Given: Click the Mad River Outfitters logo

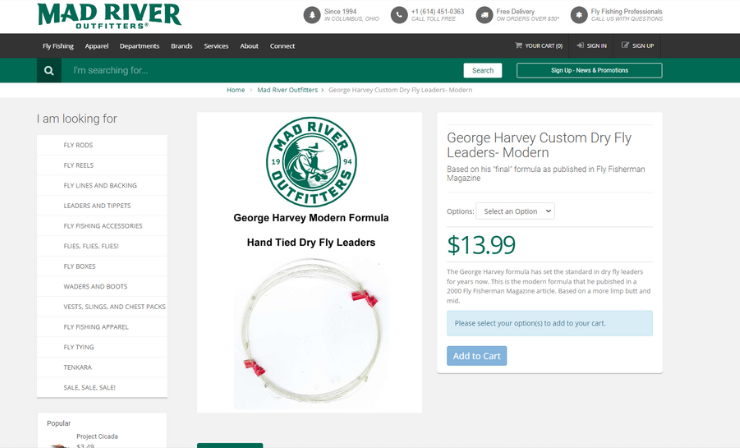Looking at the screenshot, I should point(109,16).
